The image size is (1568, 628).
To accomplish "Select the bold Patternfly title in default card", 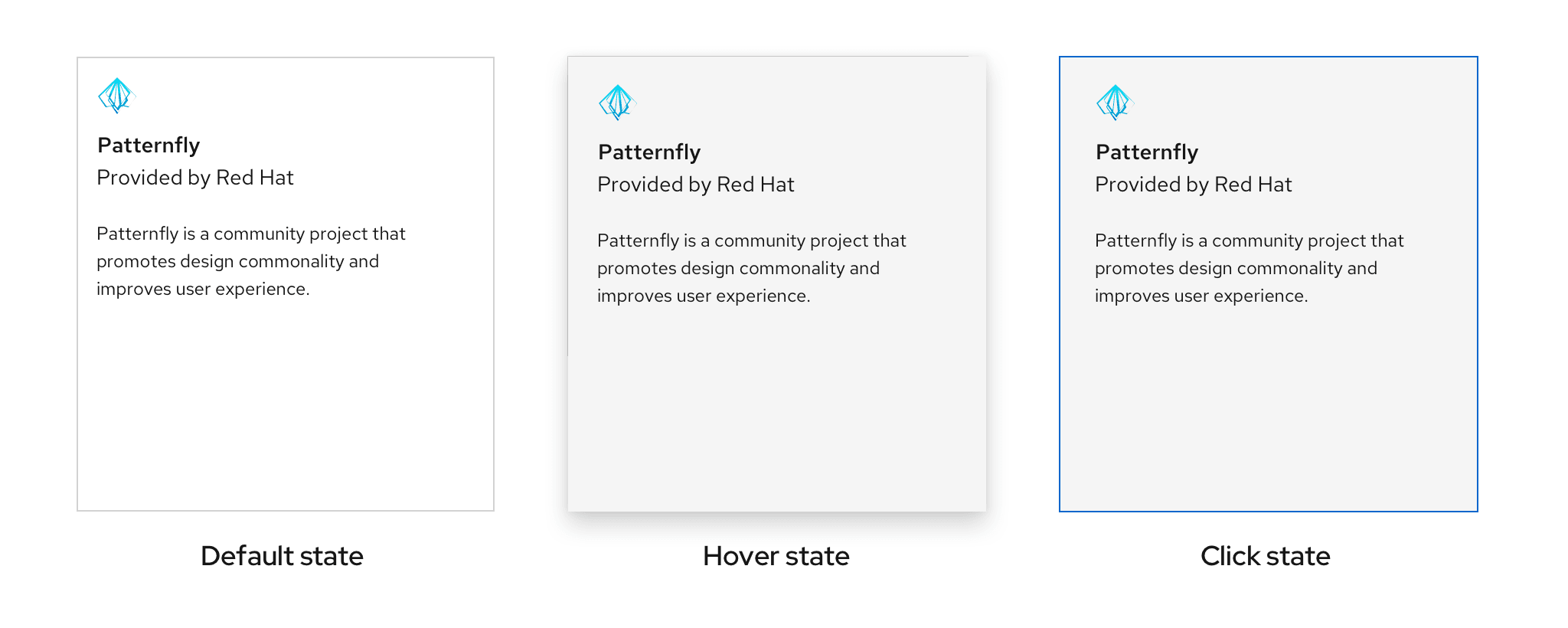I will [x=149, y=146].
